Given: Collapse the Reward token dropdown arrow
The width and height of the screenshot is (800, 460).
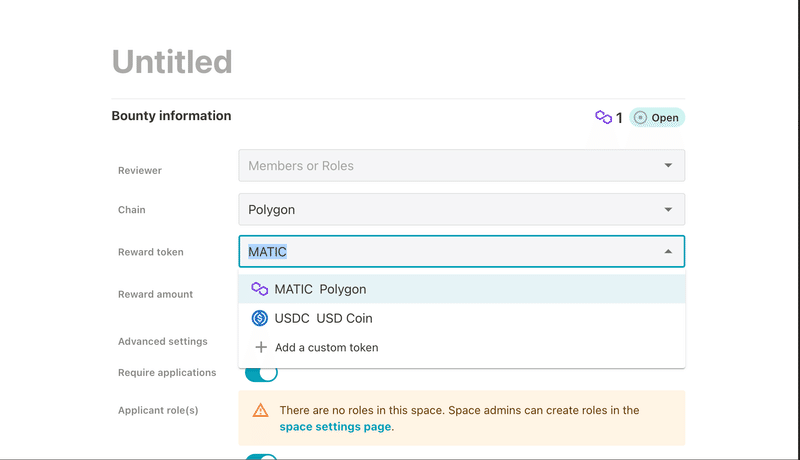Looking at the screenshot, I should [x=668, y=251].
